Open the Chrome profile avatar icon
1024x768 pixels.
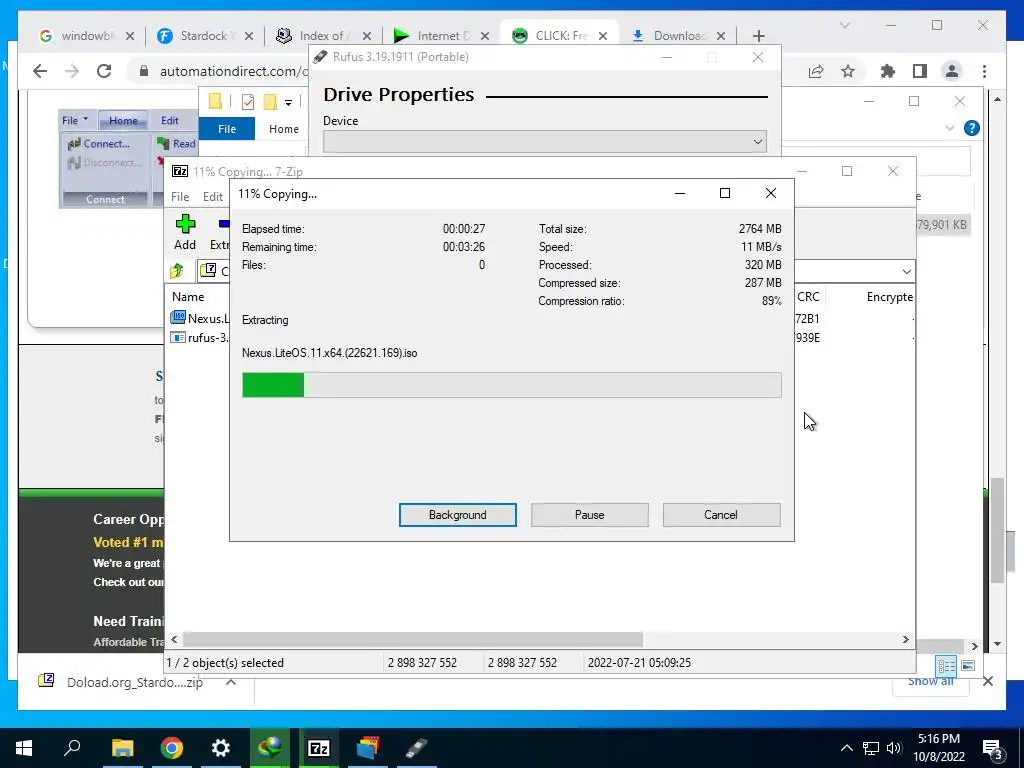(952, 71)
